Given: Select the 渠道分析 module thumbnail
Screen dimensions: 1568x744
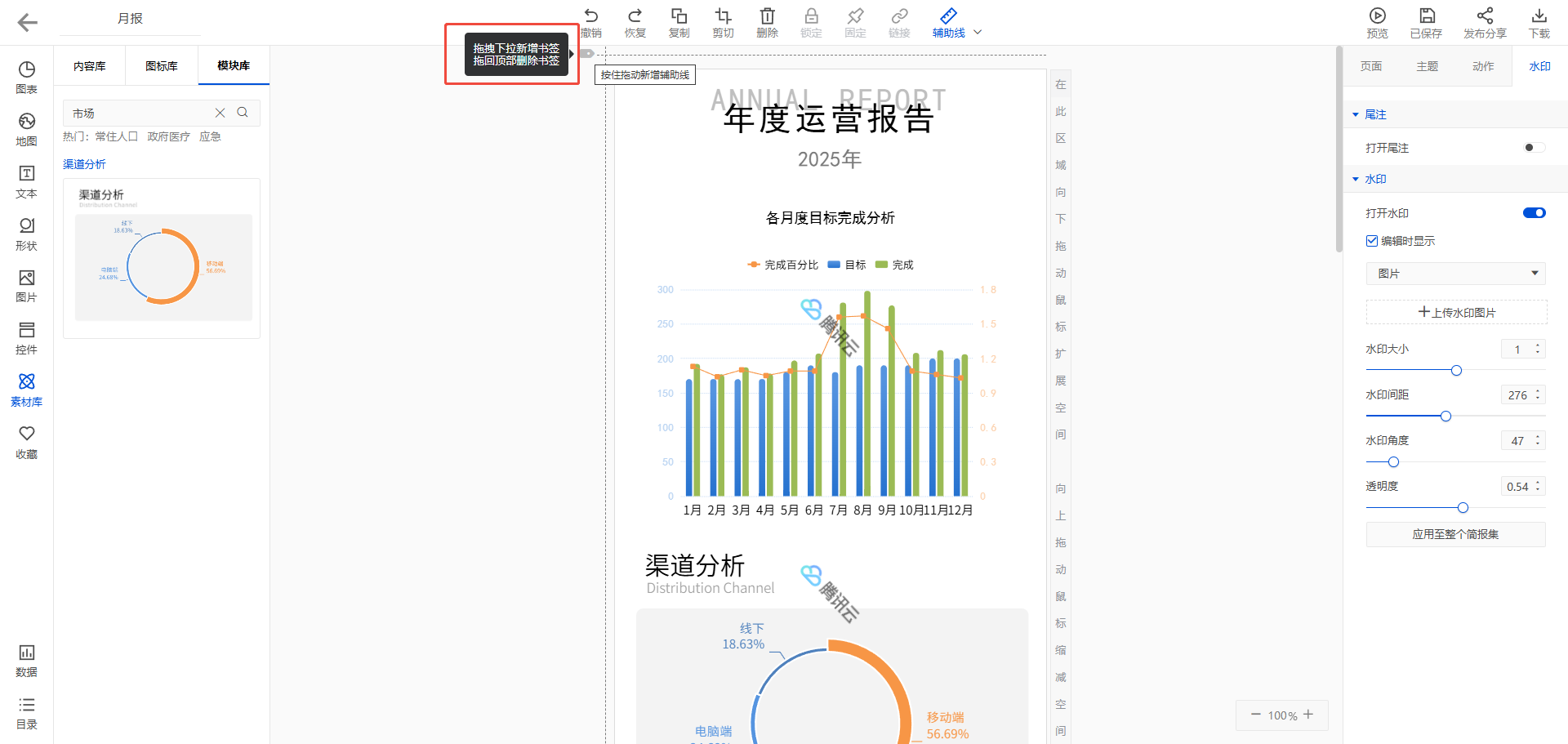Looking at the screenshot, I should (x=162, y=258).
